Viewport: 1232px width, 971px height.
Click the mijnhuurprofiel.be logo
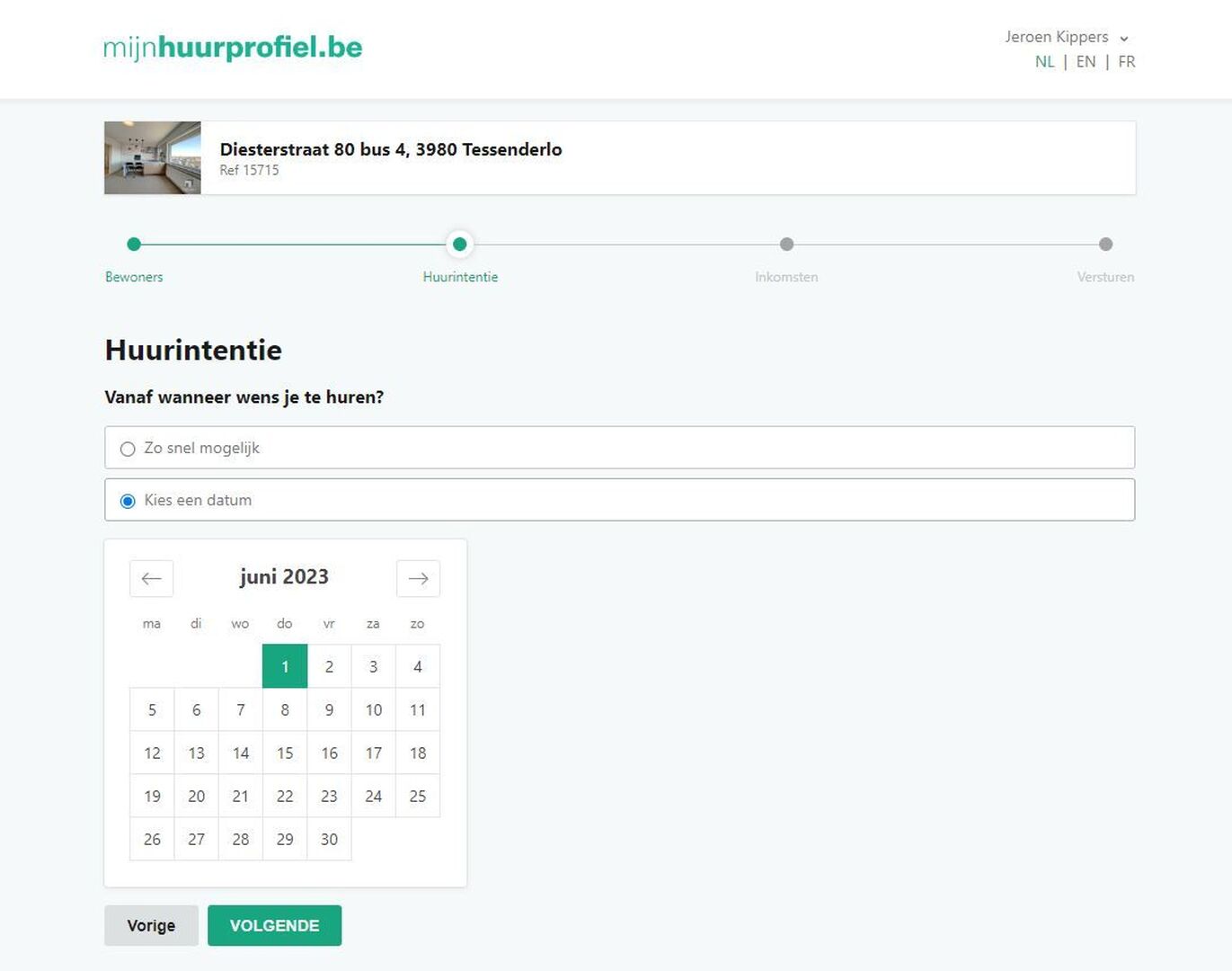tap(233, 48)
